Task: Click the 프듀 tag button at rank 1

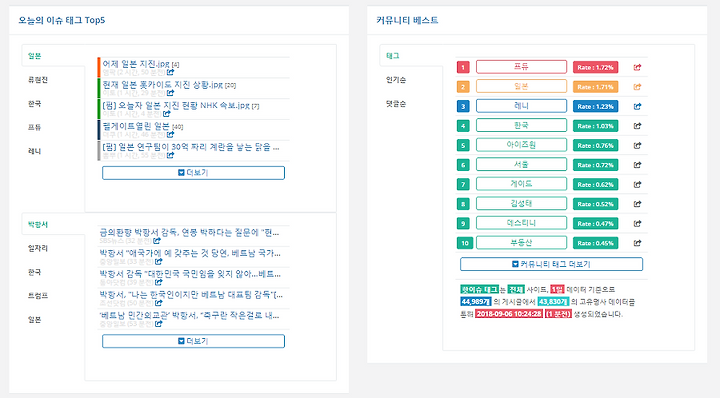Action: (x=521, y=67)
